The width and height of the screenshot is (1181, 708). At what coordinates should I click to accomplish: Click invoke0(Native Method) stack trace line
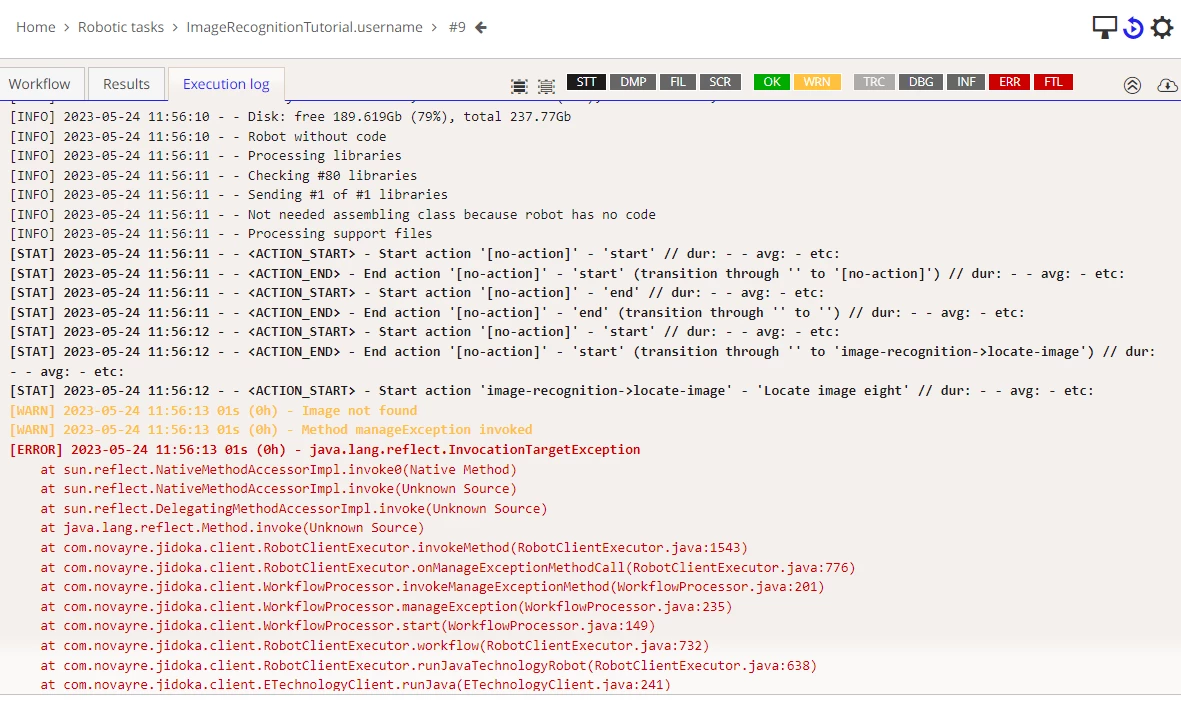coord(279,469)
